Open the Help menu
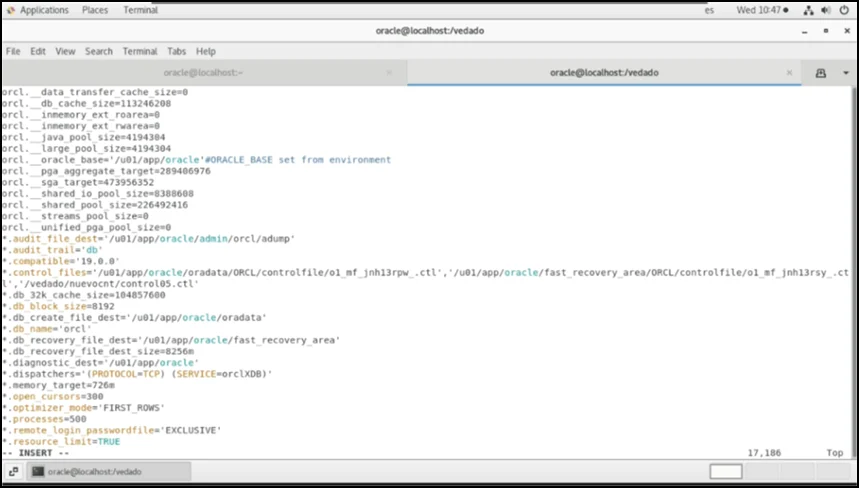The width and height of the screenshot is (859, 488). 206,51
